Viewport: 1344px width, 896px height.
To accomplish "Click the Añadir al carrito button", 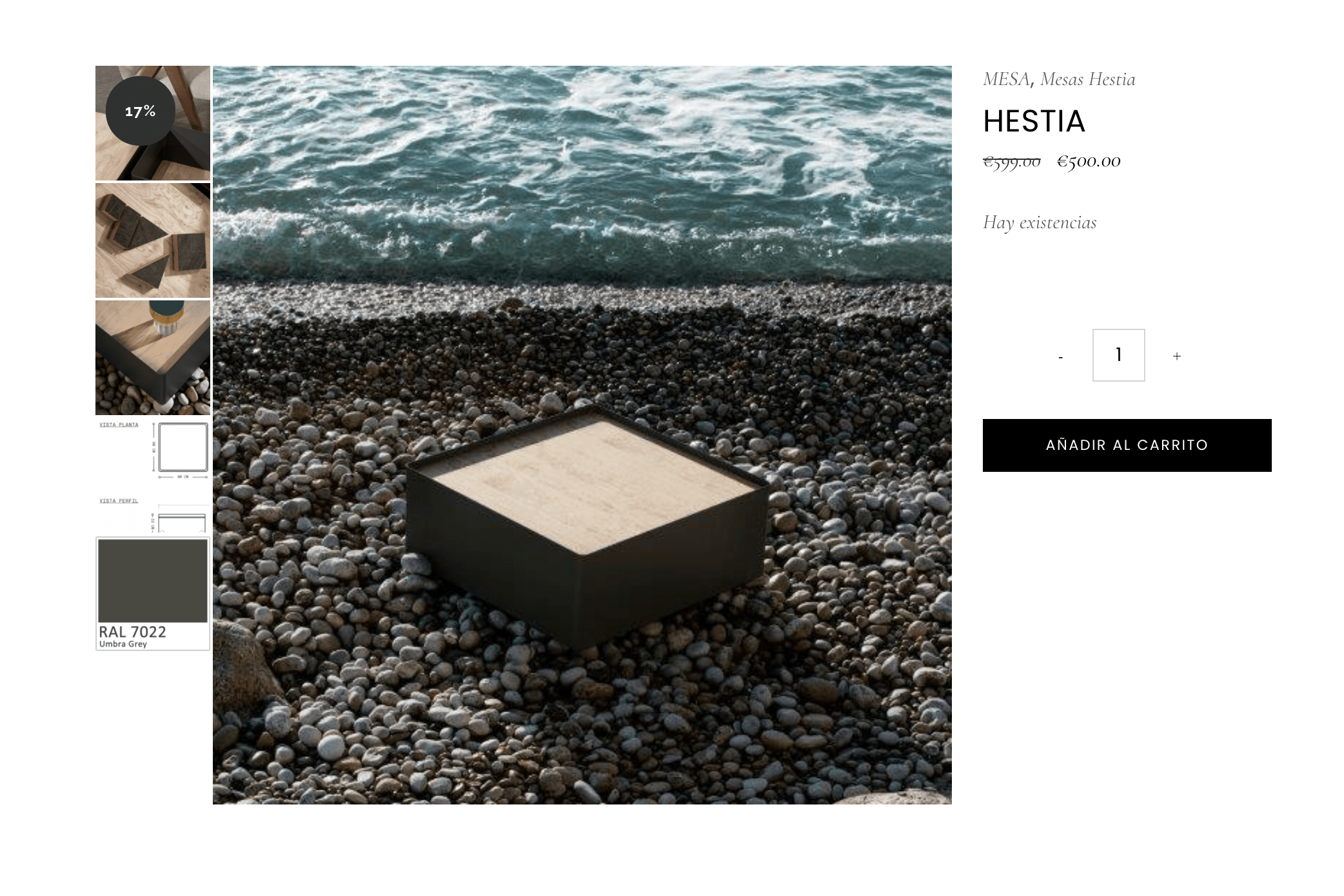I will [x=1127, y=445].
